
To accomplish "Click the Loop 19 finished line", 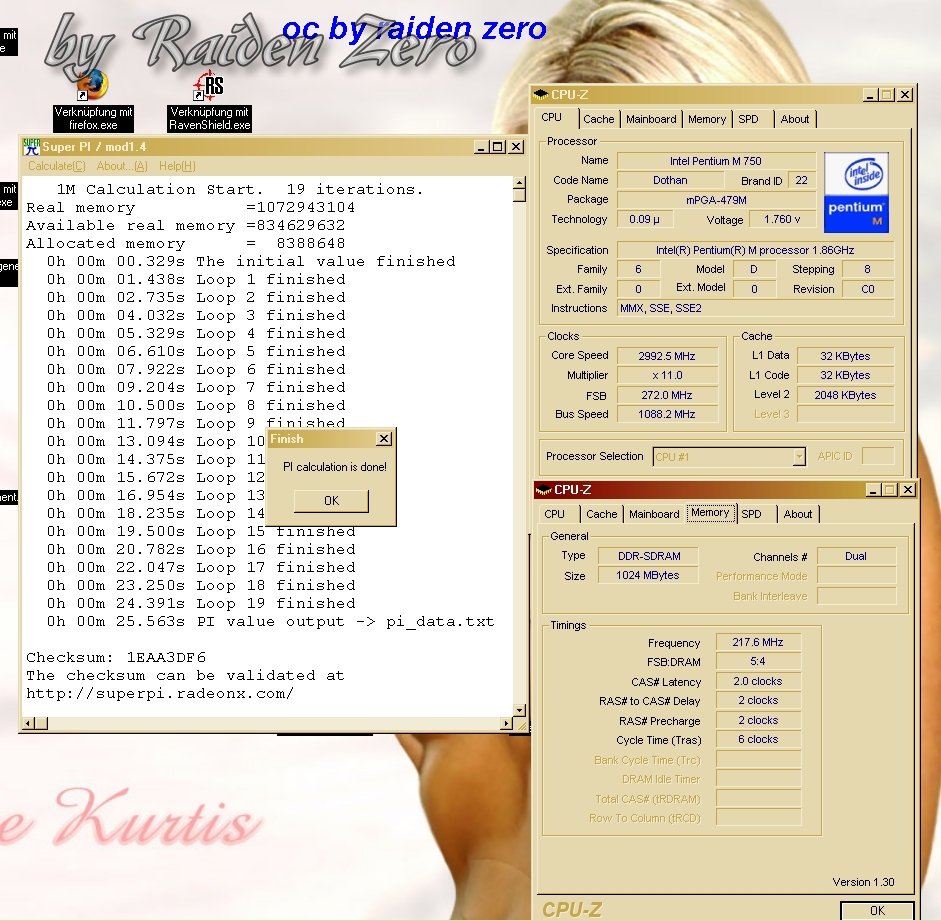I will pyautogui.click(x=201, y=604).
